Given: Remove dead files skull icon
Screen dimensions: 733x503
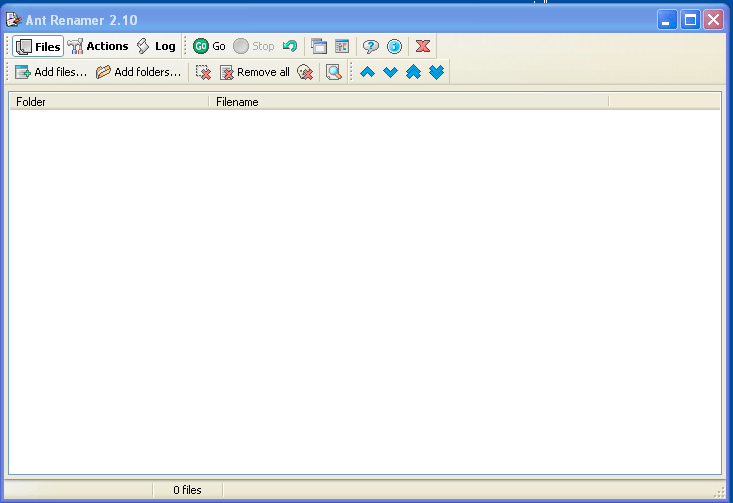Looking at the screenshot, I should coord(305,72).
